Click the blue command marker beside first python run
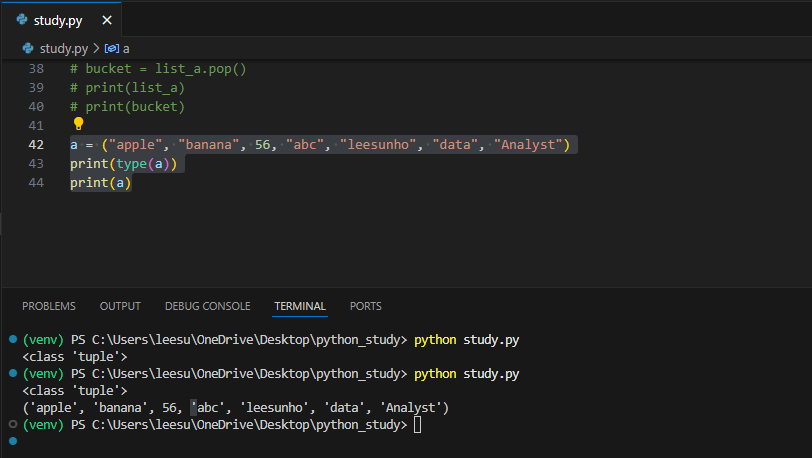812x458 pixels. (13, 339)
